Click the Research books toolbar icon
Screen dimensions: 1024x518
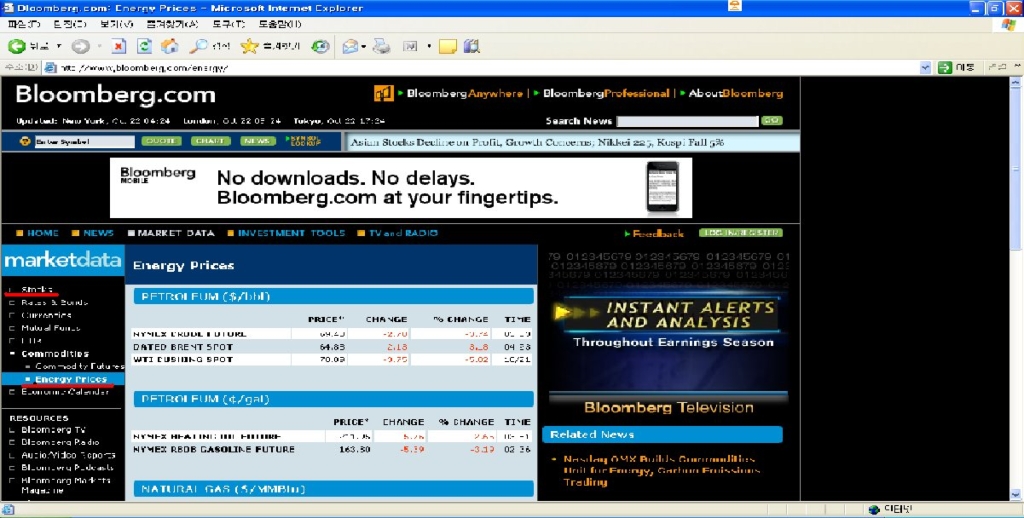coord(472,46)
